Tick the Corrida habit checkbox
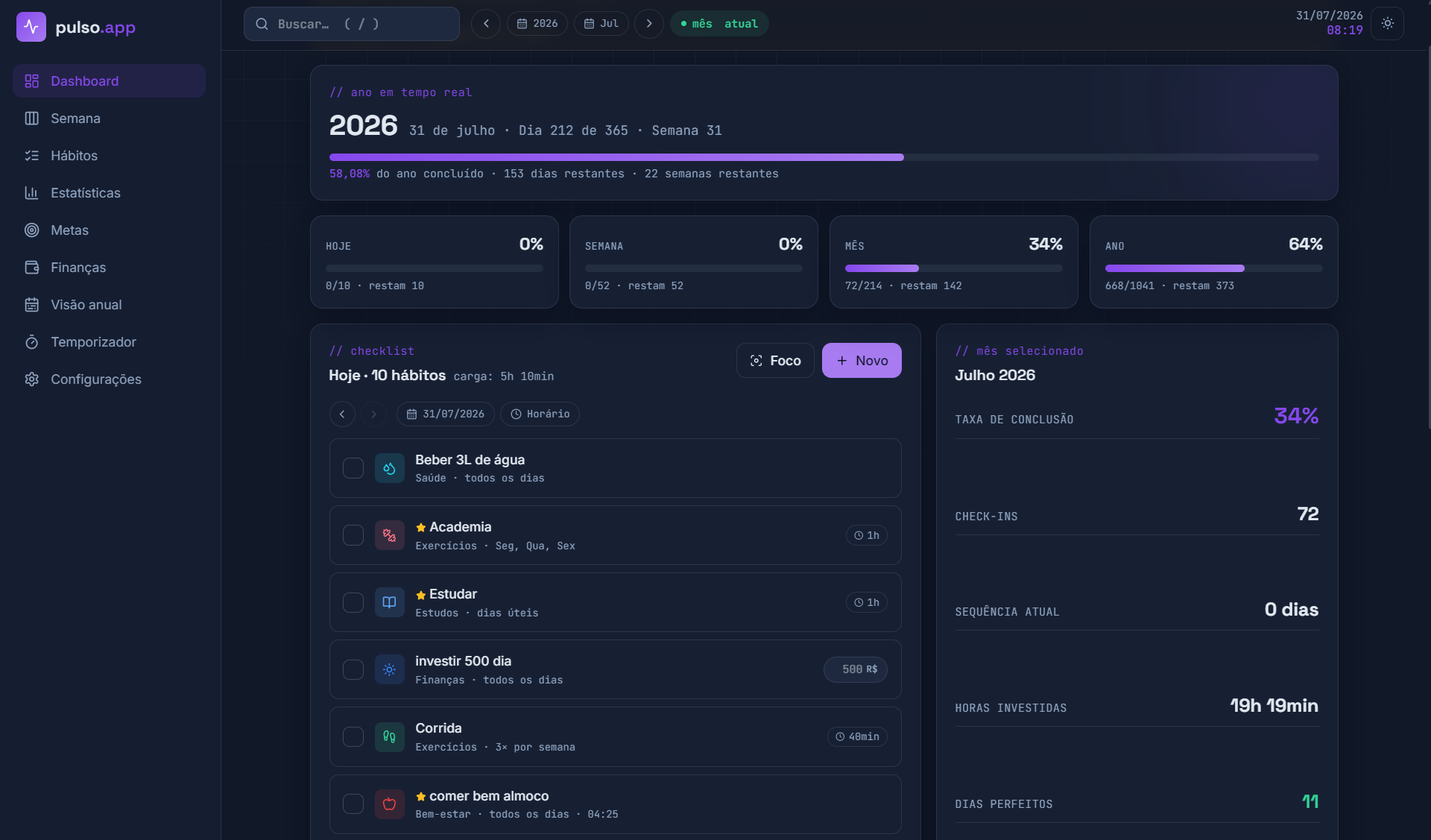Viewport: 1431px width, 840px height. (x=353, y=736)
